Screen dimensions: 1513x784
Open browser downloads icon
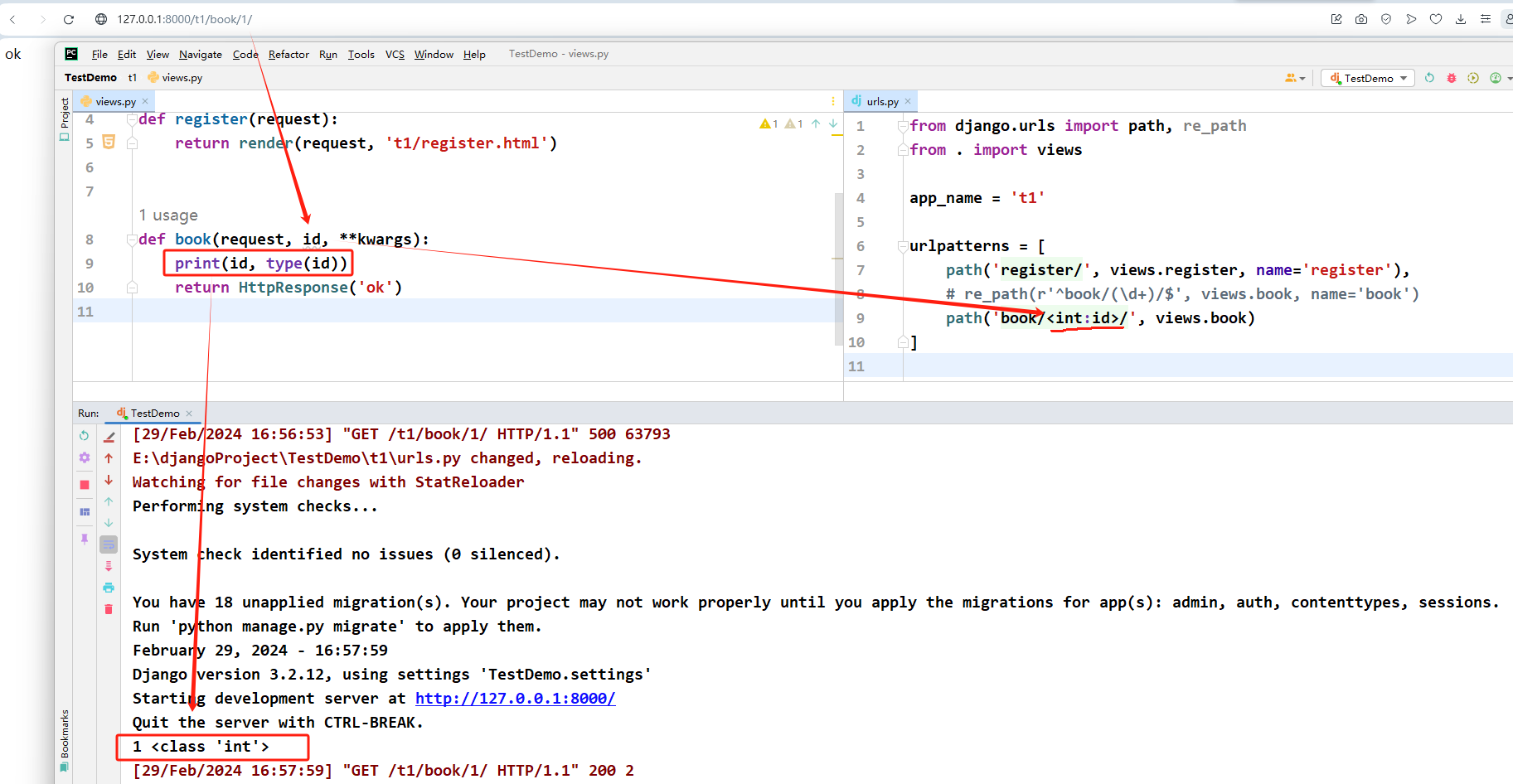pyautogui.click(x=1461, y=19)
